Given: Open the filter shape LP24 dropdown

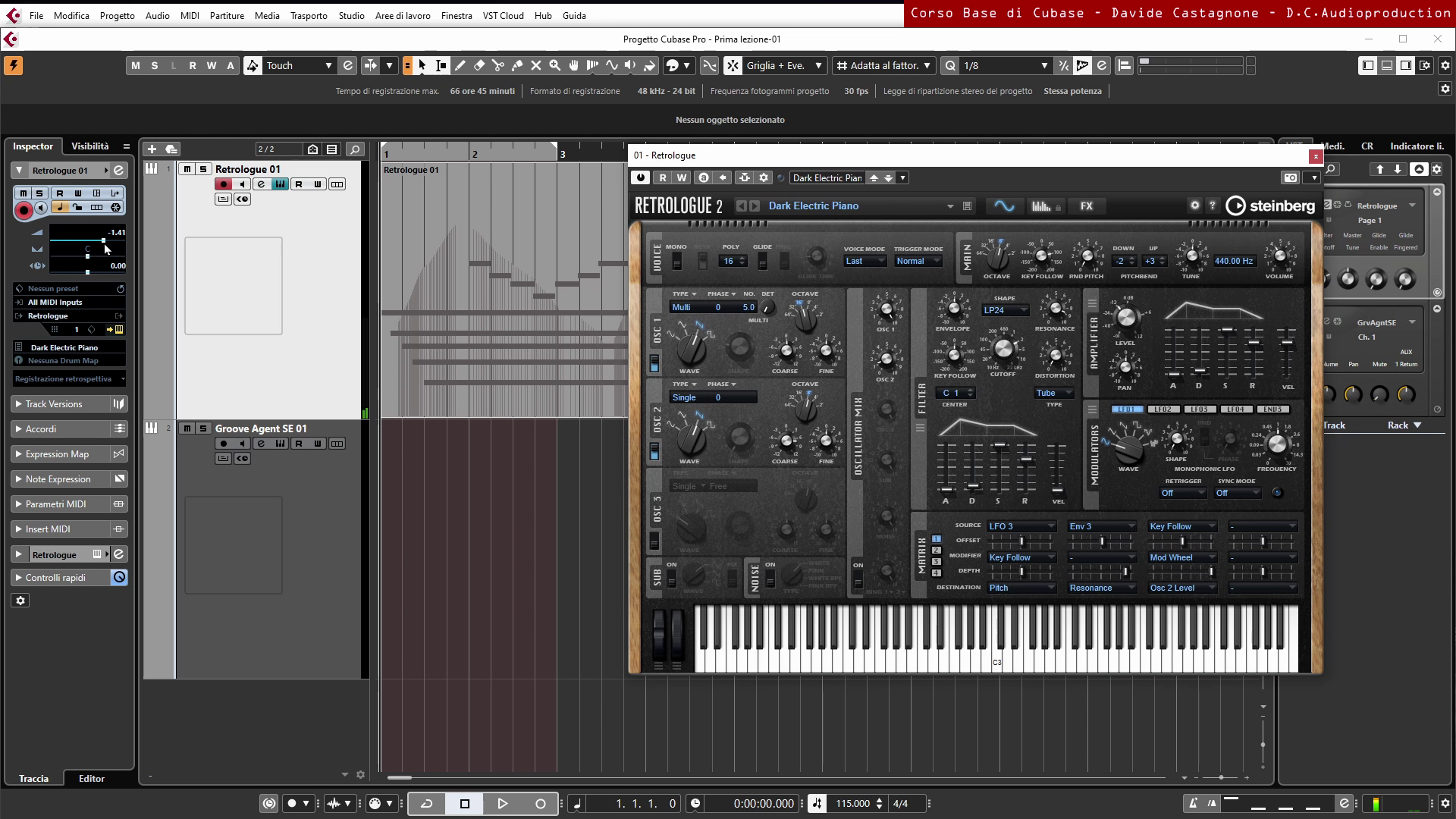Looking at the screenshot, I should pyautogui.click(x=1005, y=310).
